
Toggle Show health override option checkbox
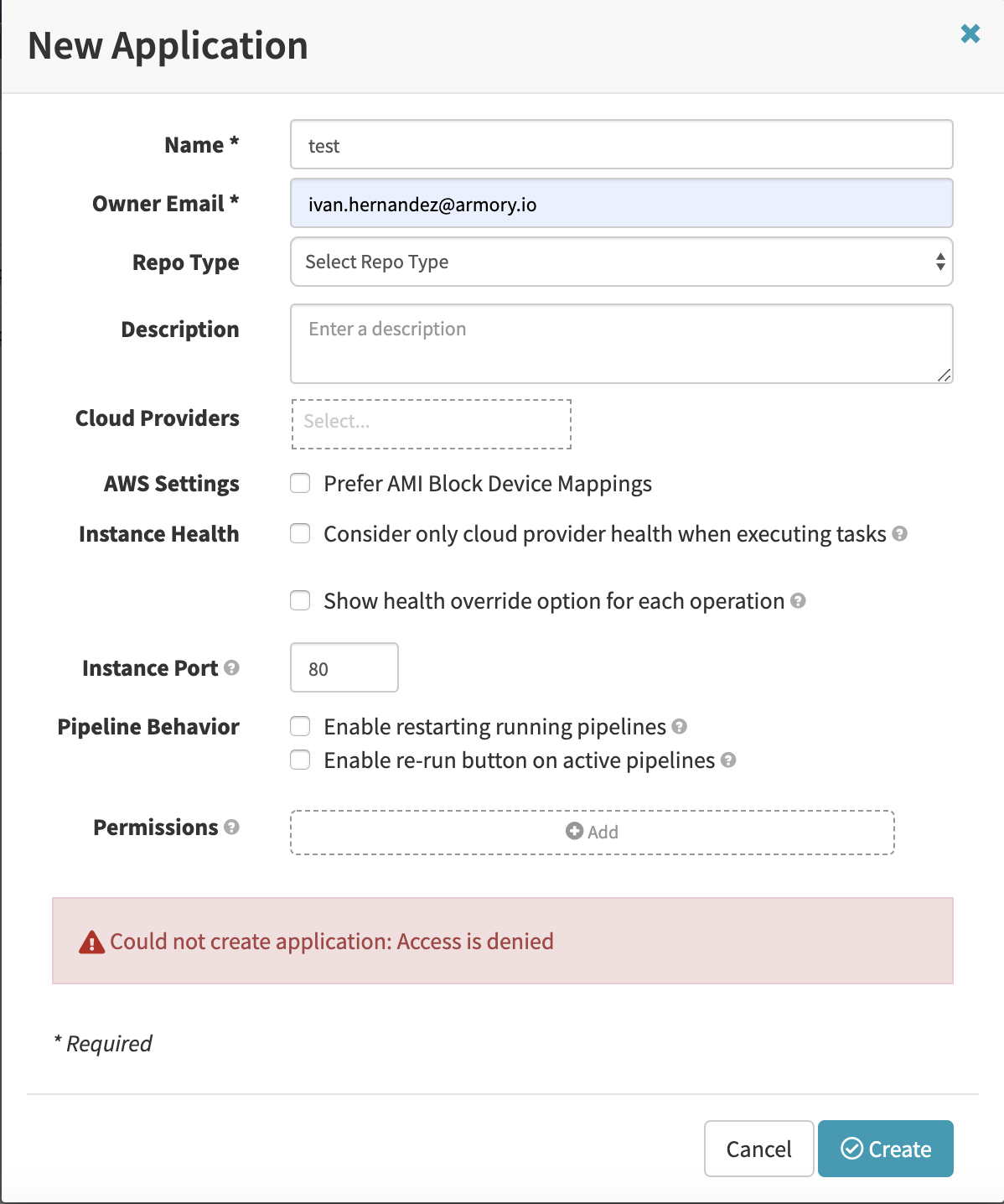click(300, 601)
